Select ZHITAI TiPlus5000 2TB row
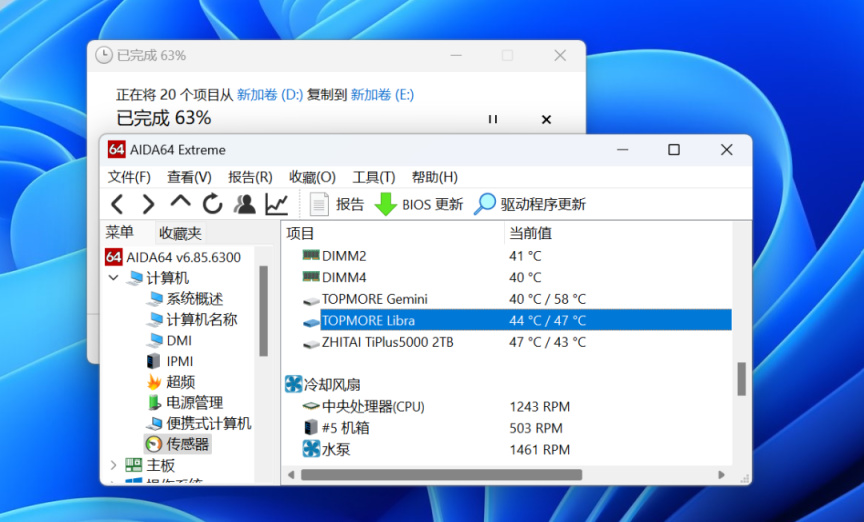The height and width of the screenshot is (522, 864). [507, 342]
